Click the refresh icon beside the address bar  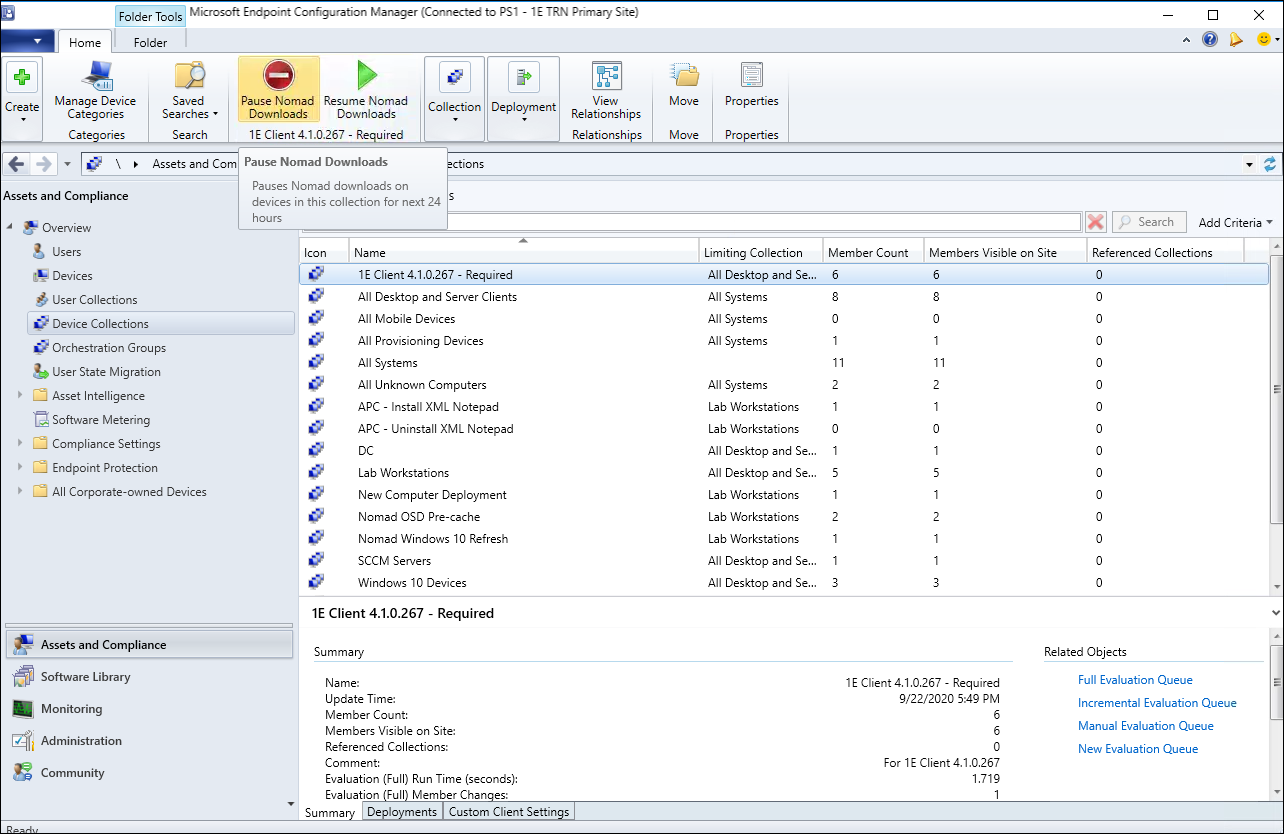(x=1270, y=164)
